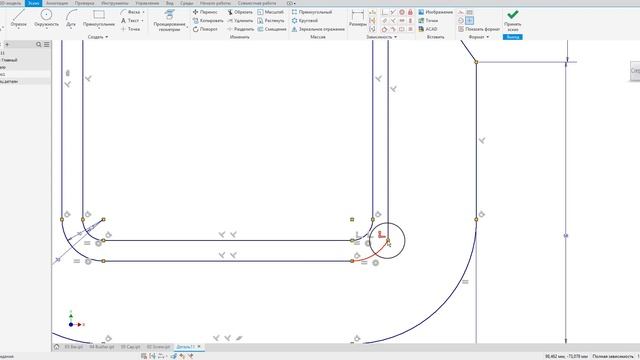Activate the Разделить split tool
The image size is (640, 360).
240,29
